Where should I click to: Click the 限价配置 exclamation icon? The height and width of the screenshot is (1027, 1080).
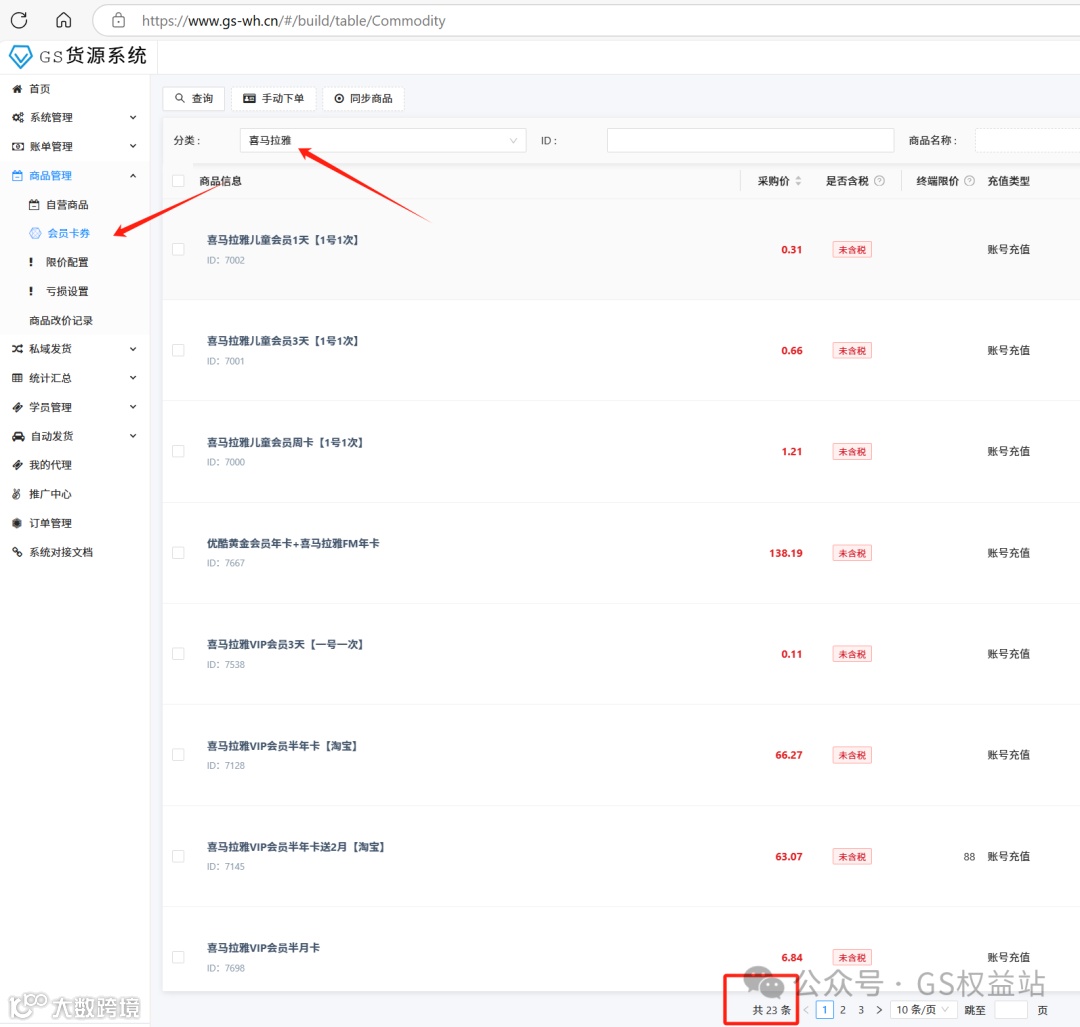pyautogui.click(x=31, y=262)
